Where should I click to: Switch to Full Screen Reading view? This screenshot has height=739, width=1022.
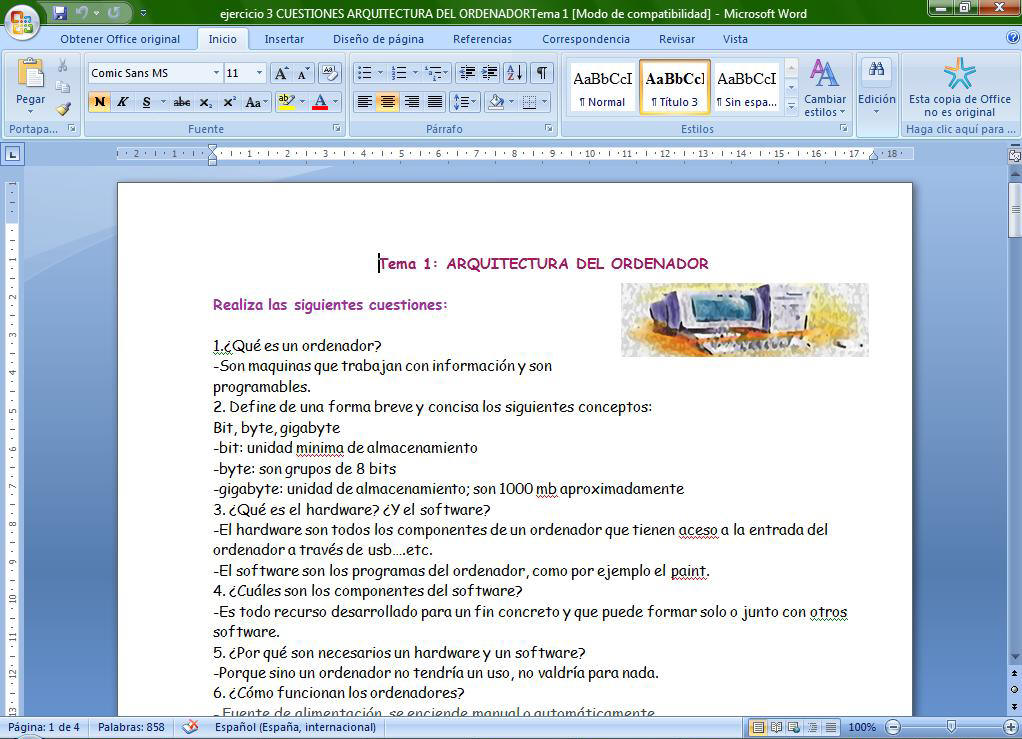(x=776, y=727)
